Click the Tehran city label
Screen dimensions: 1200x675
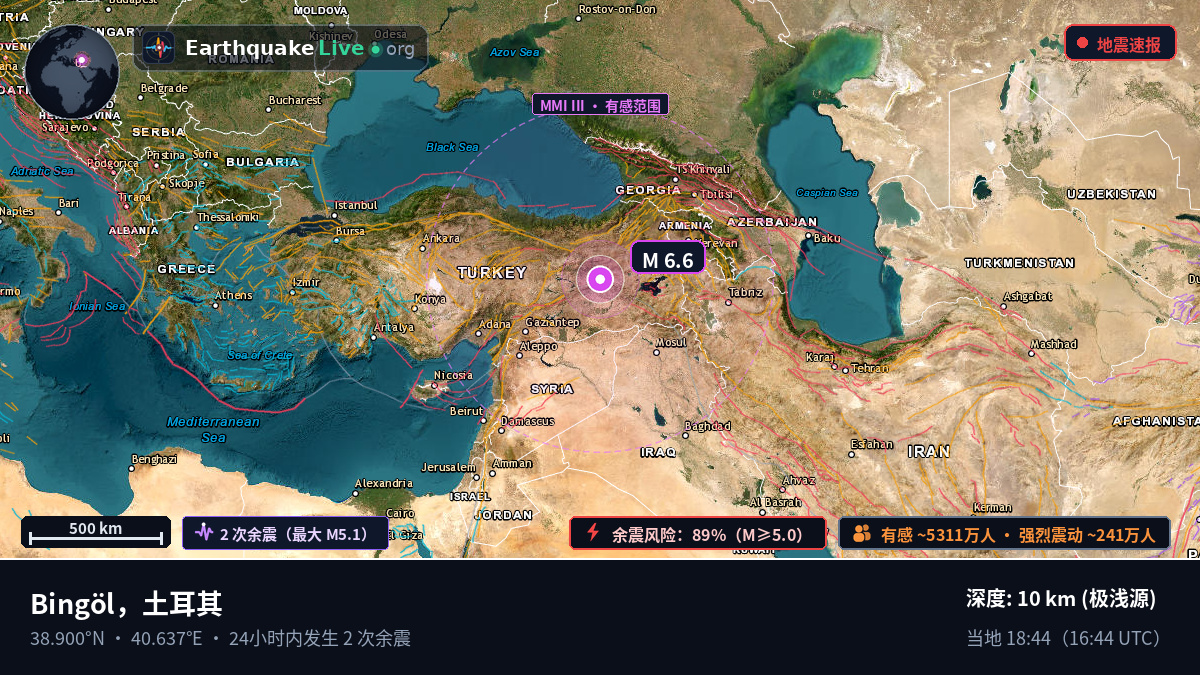pos(870,368)
